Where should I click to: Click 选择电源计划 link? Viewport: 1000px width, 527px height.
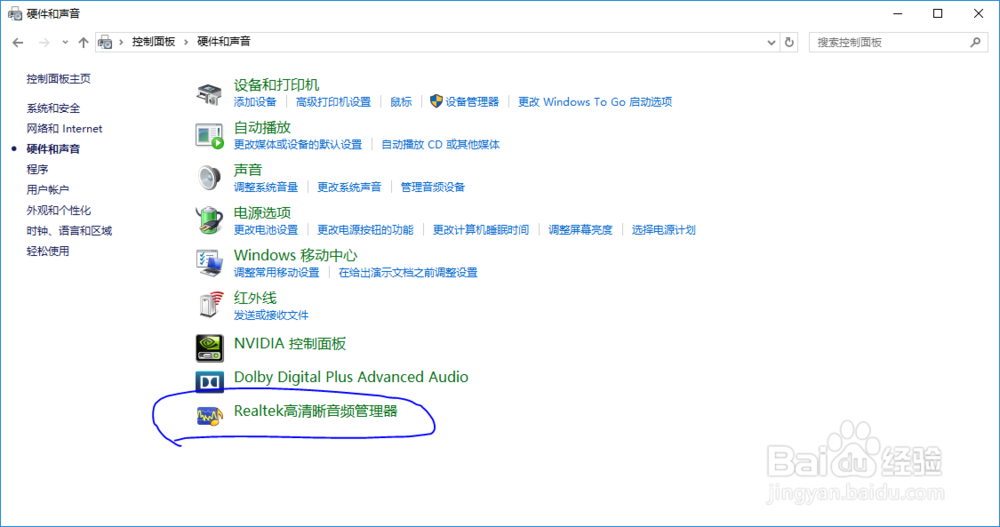[x=664, y=230]
